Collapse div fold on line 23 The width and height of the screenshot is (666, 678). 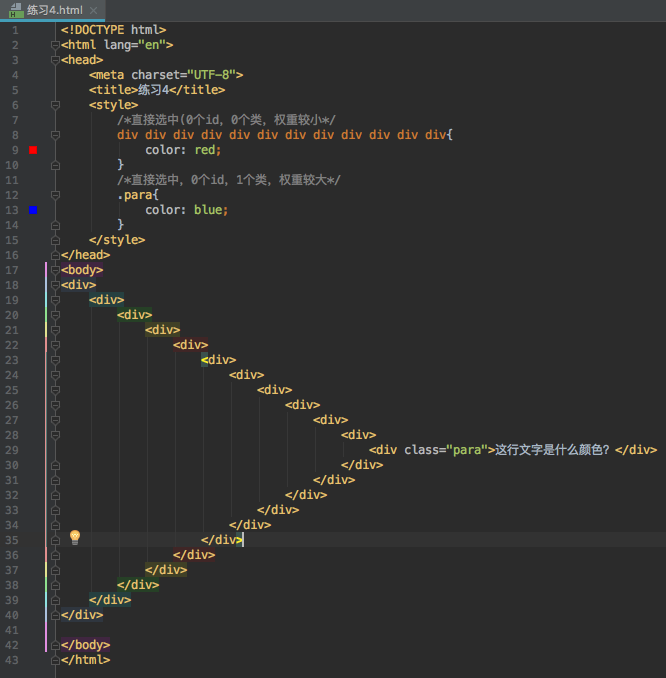(55, 360)
